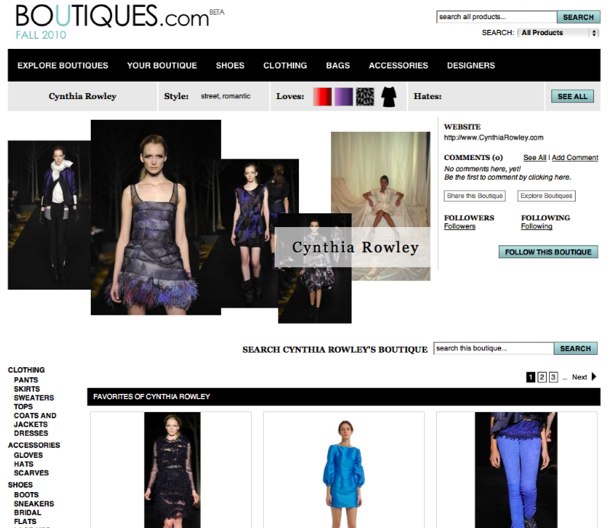Click the Clothing sidebar heading

point(26,370)
